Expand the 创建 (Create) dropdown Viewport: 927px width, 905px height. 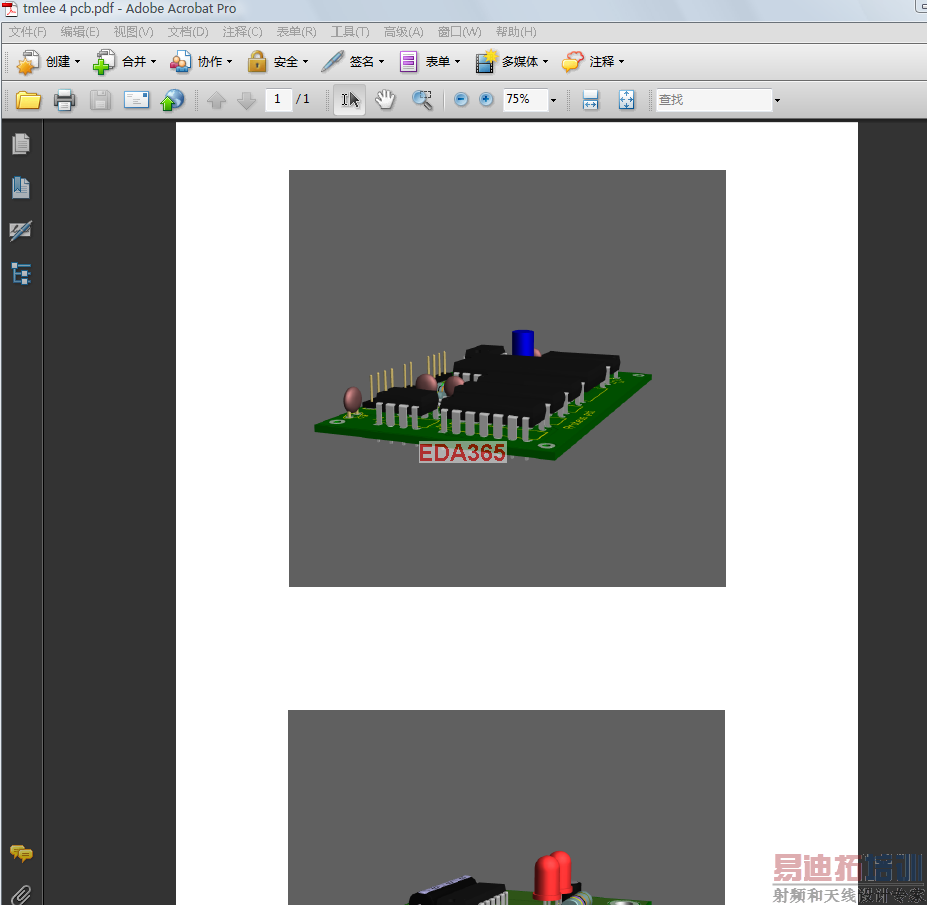coord(77,62)
